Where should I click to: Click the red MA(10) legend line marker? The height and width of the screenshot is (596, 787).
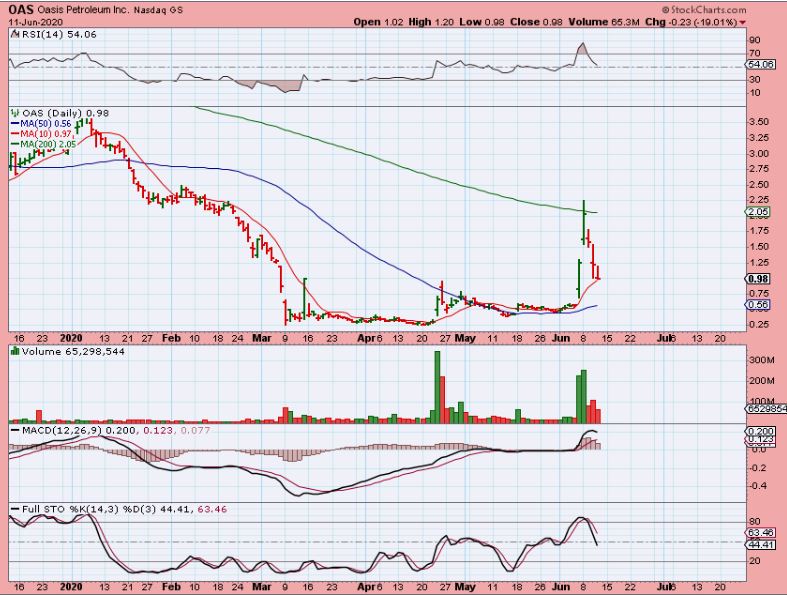(15, 134)
